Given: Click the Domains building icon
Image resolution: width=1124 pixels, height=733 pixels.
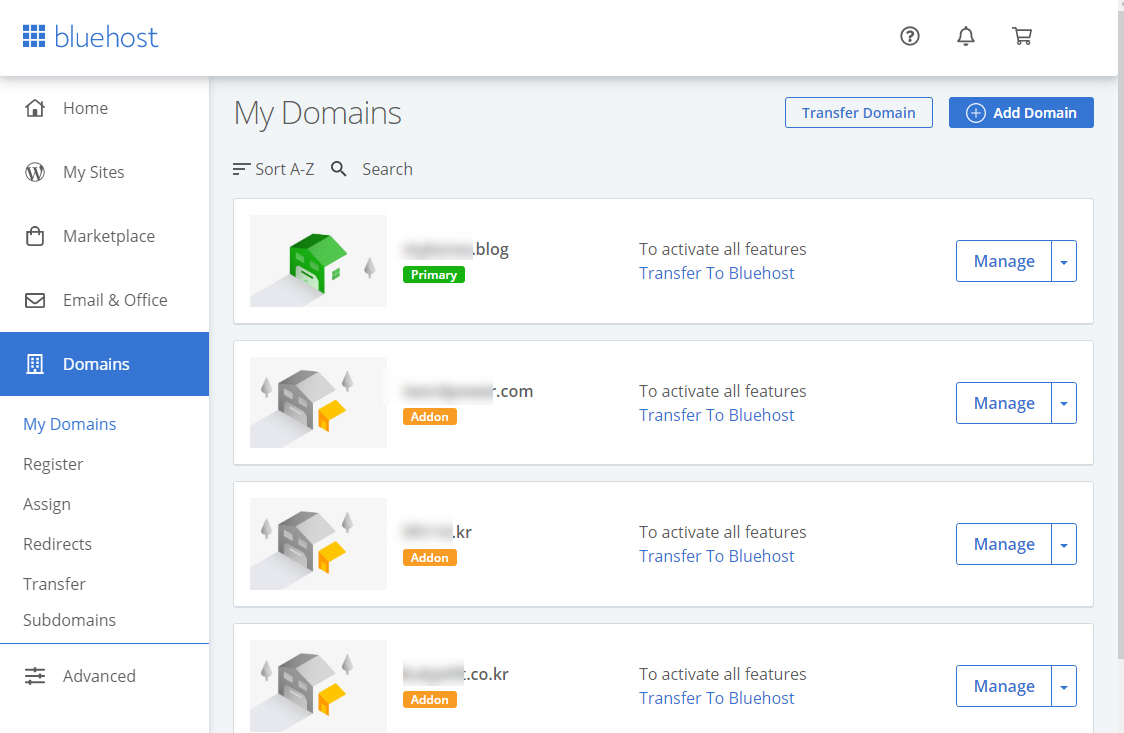Looking at the screenshot, I should pos(34,364).
